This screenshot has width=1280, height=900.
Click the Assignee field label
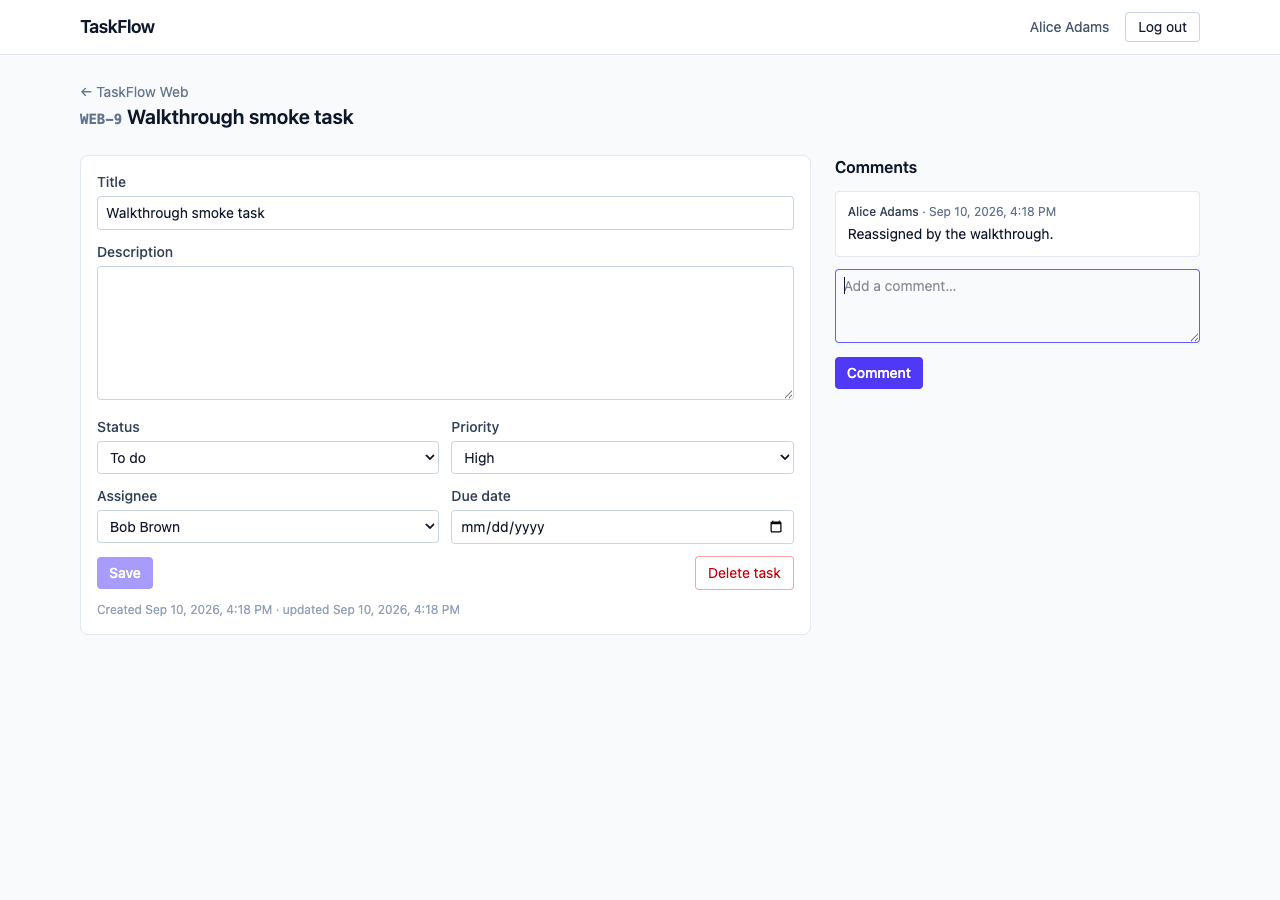click(127, 496)
